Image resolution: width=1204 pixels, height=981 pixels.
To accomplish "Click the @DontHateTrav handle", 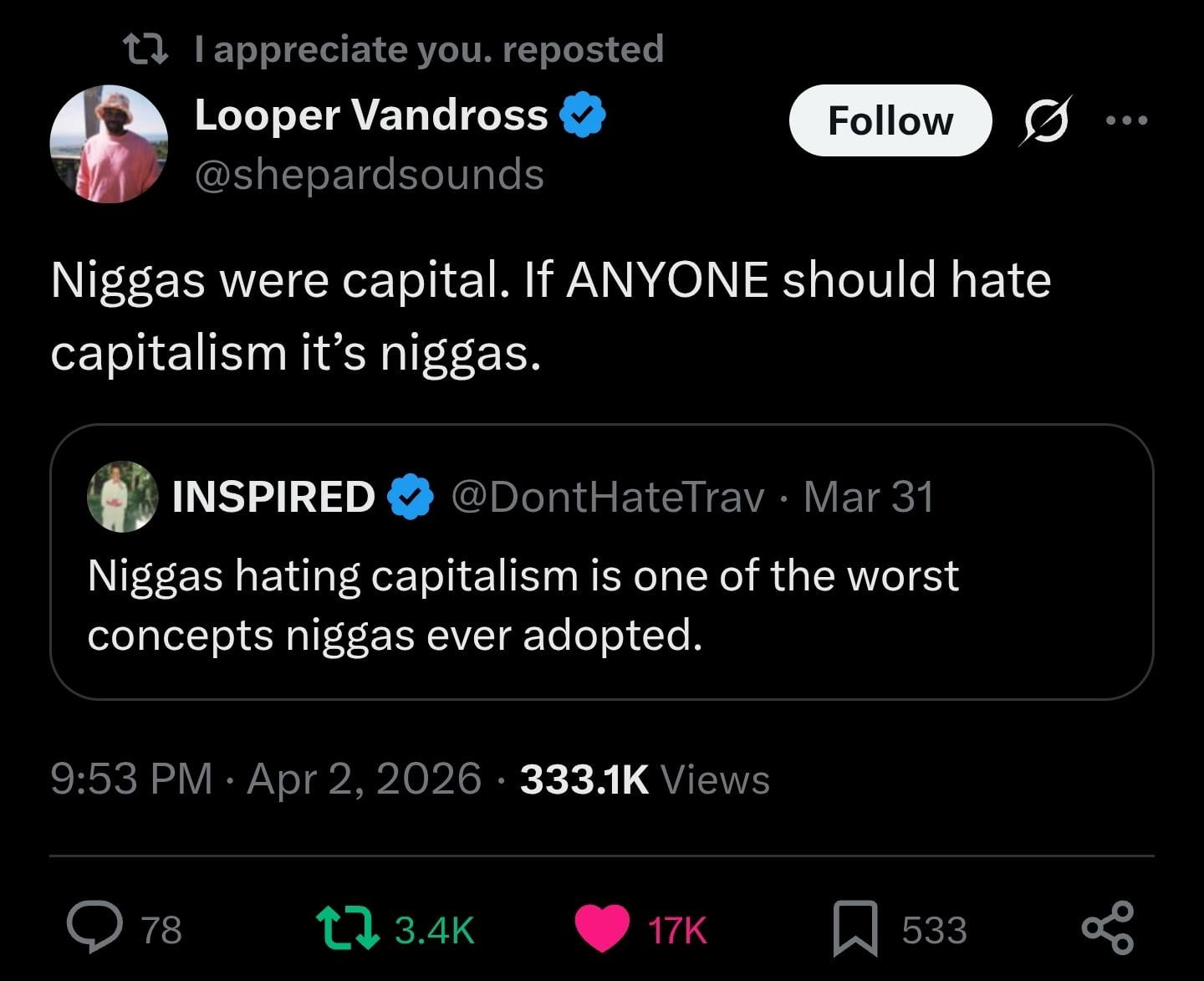I will [x=608, y=497].
